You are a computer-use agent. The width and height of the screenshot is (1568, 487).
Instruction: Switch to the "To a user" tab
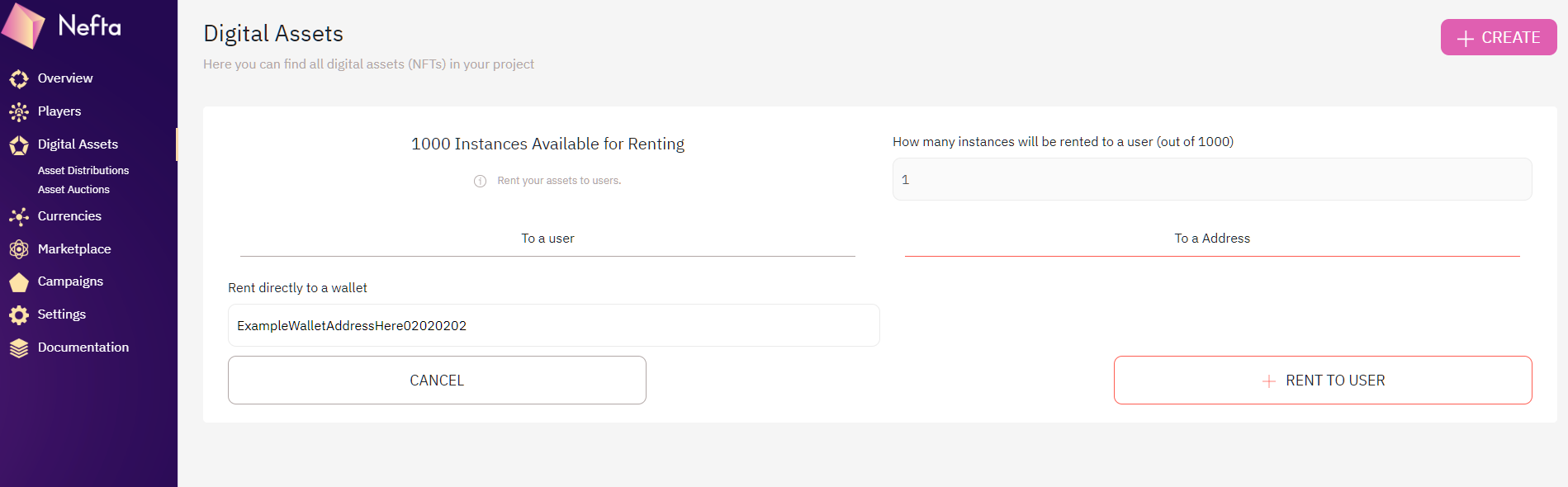(x=547, y=239)
